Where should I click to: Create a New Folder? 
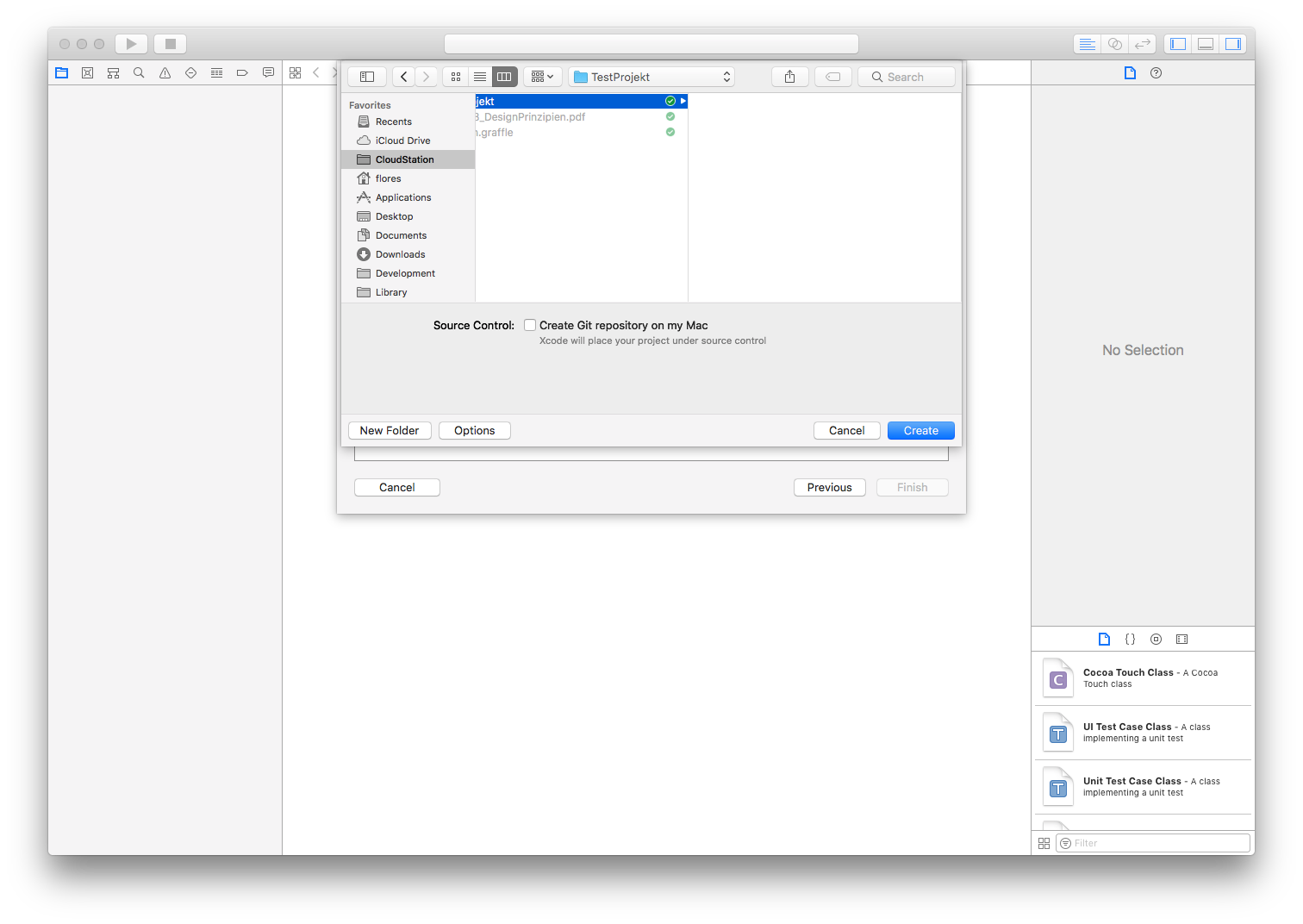click(x=390, y=430)
